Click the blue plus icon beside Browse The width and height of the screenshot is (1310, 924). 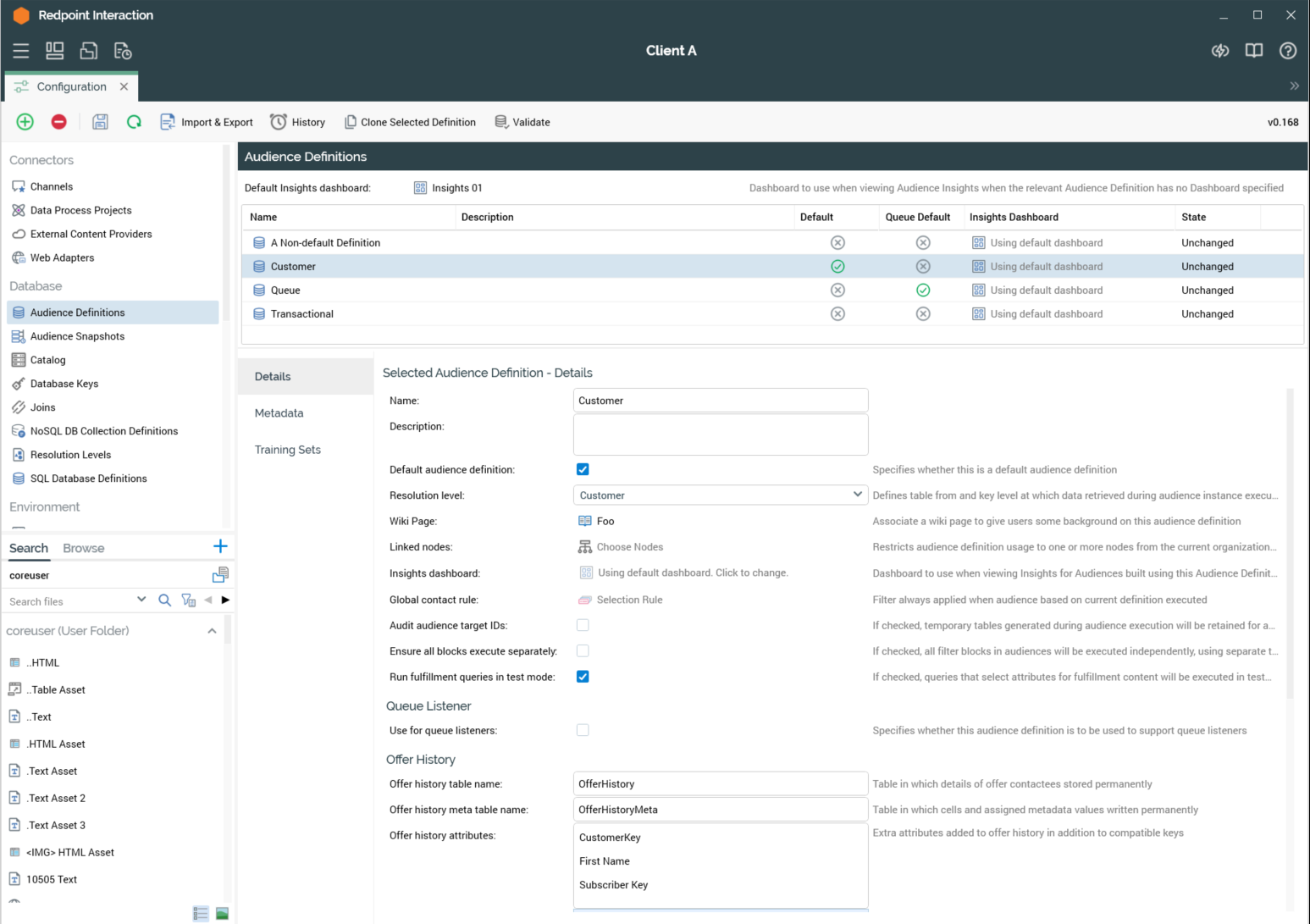220,546
